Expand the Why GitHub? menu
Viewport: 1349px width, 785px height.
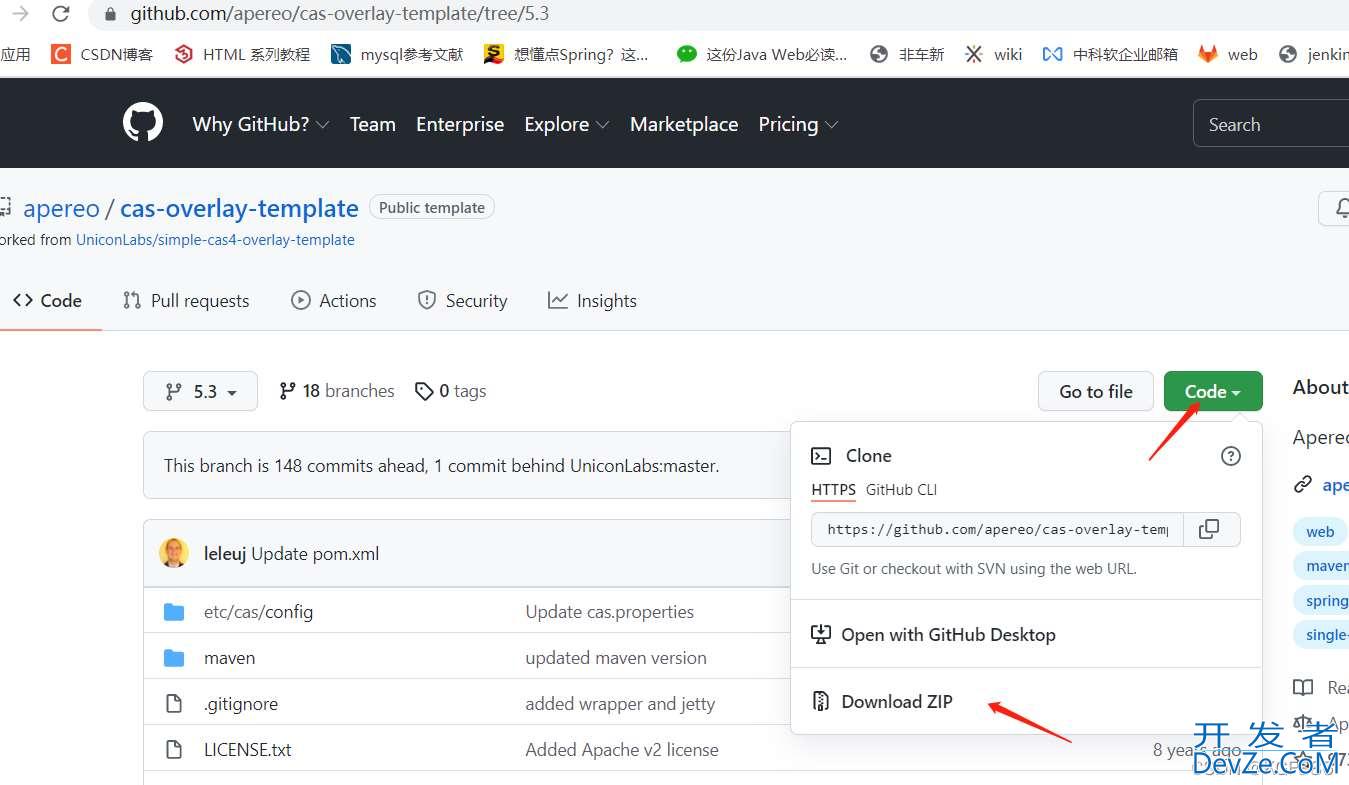(x=260, y=124)
